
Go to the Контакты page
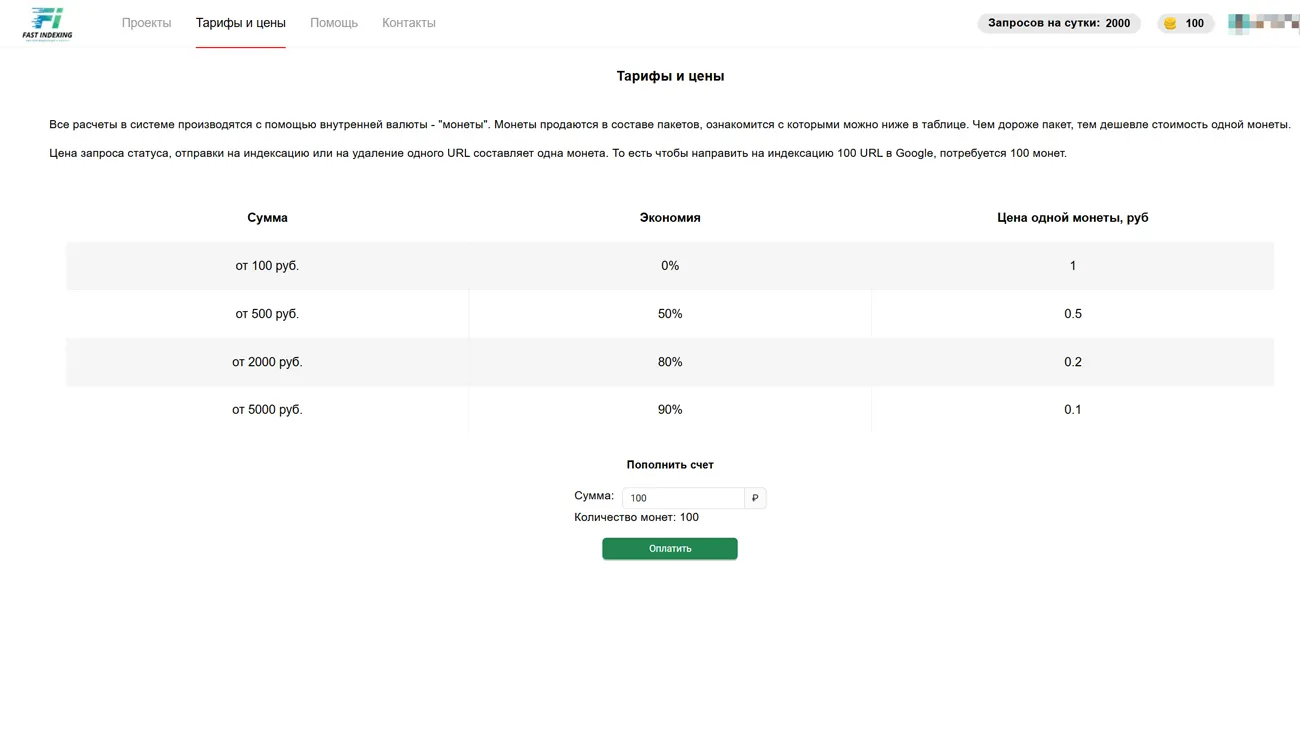pyautogui.click(x=408, y=23)
